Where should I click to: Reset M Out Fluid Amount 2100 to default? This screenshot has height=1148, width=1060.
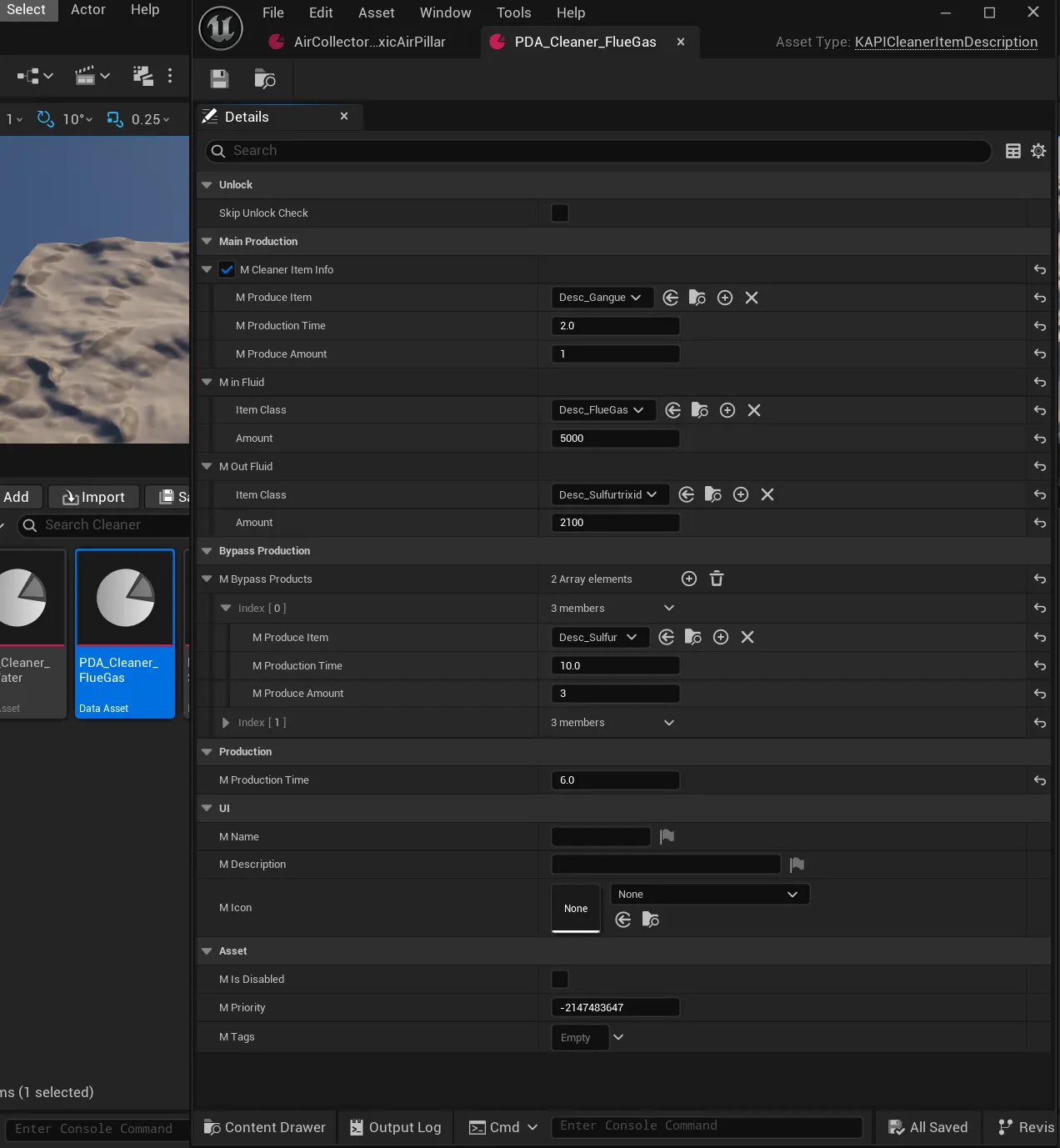(x=1040, y=523)
